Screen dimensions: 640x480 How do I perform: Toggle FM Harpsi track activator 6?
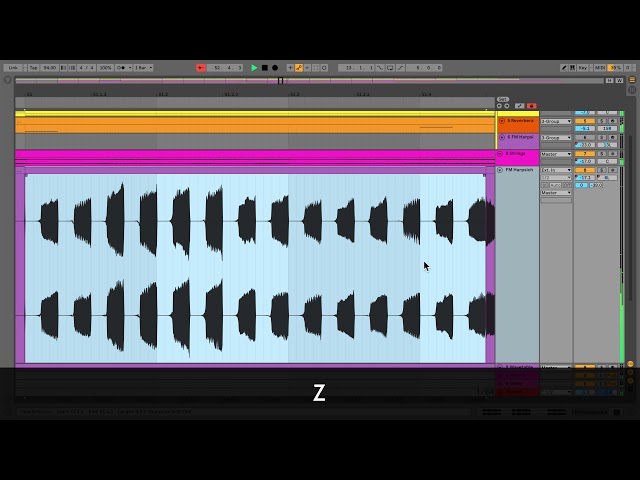pyautogui.click(x=584, y=138)
